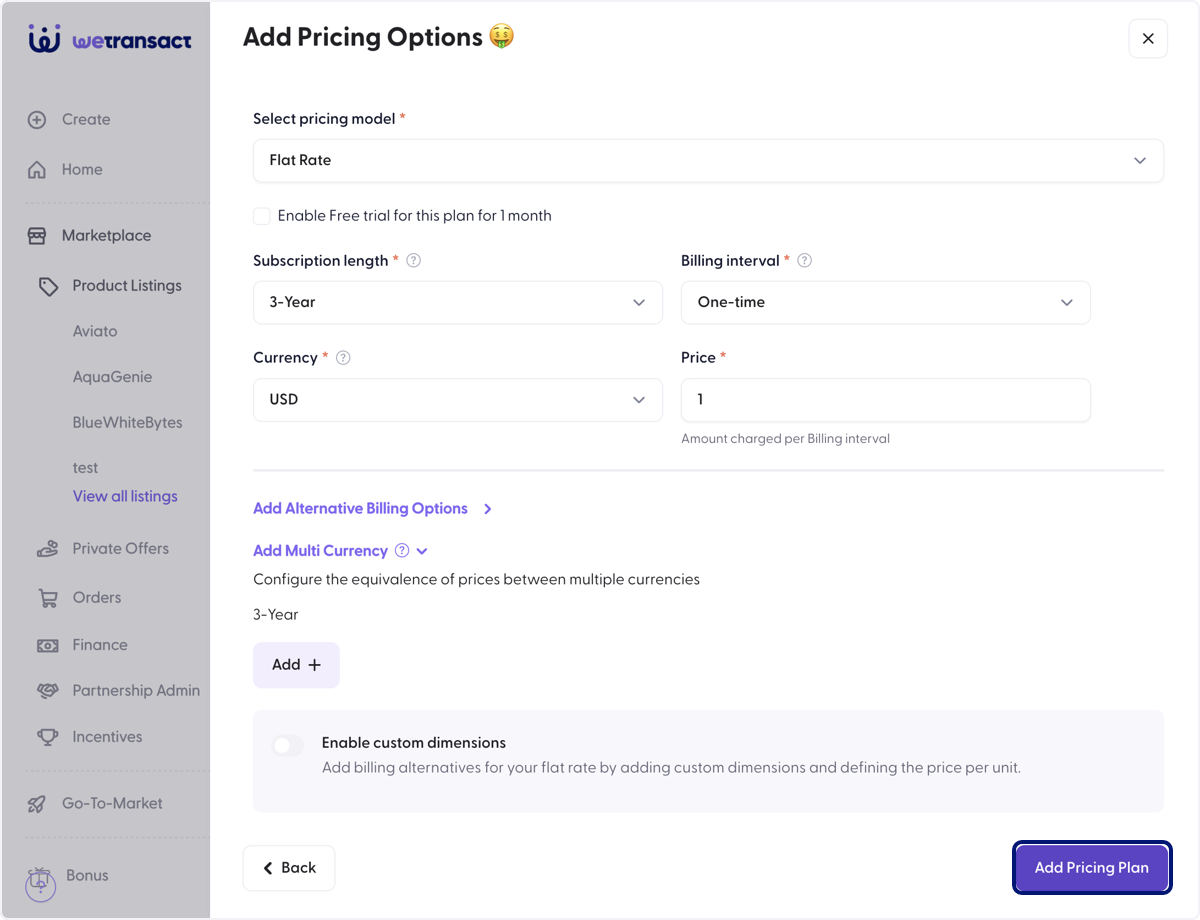1200x920 pixels.
Task: Open the BlueWhiteBytes listing
Action: [128, 423]
